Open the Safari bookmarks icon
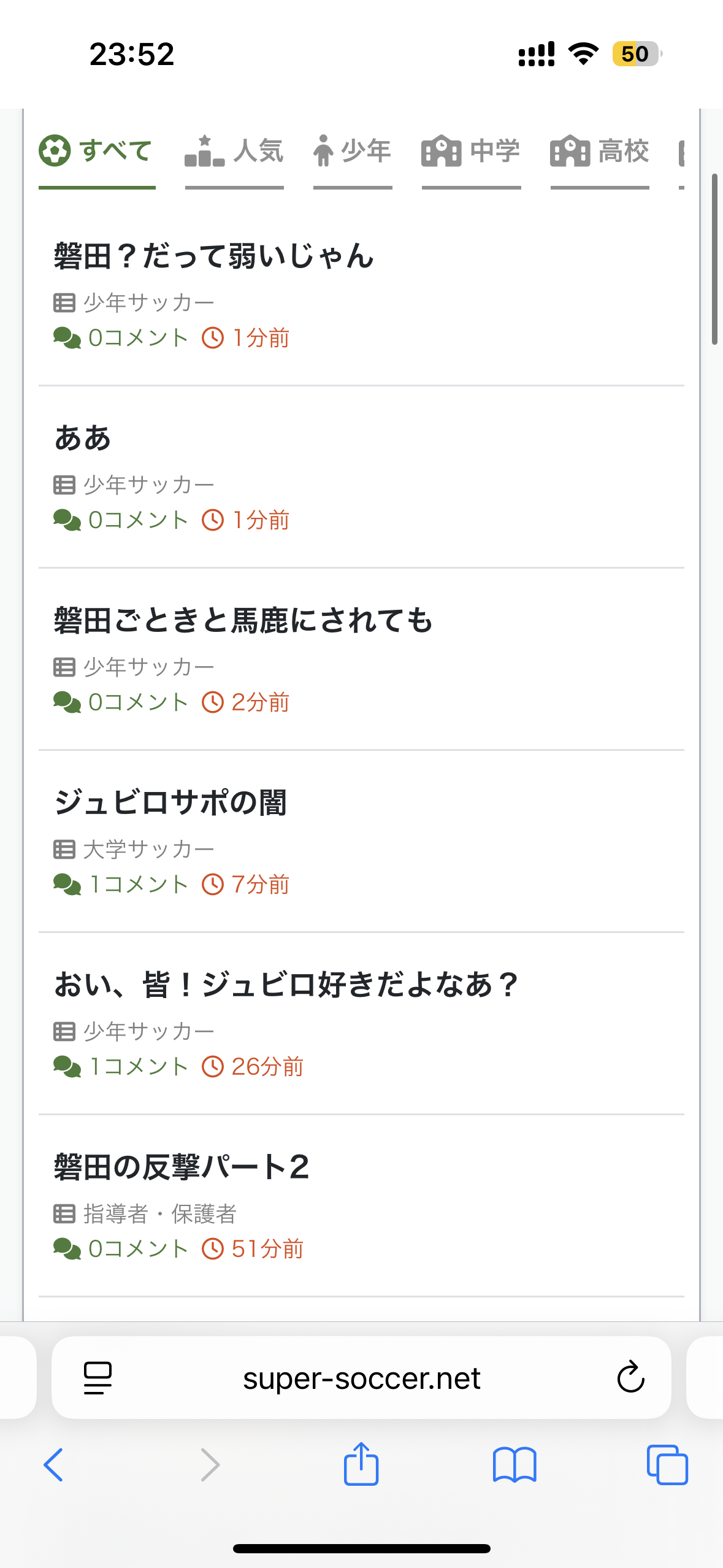The width and height of the screenshot is (723, 1568). pos(514,1464)
